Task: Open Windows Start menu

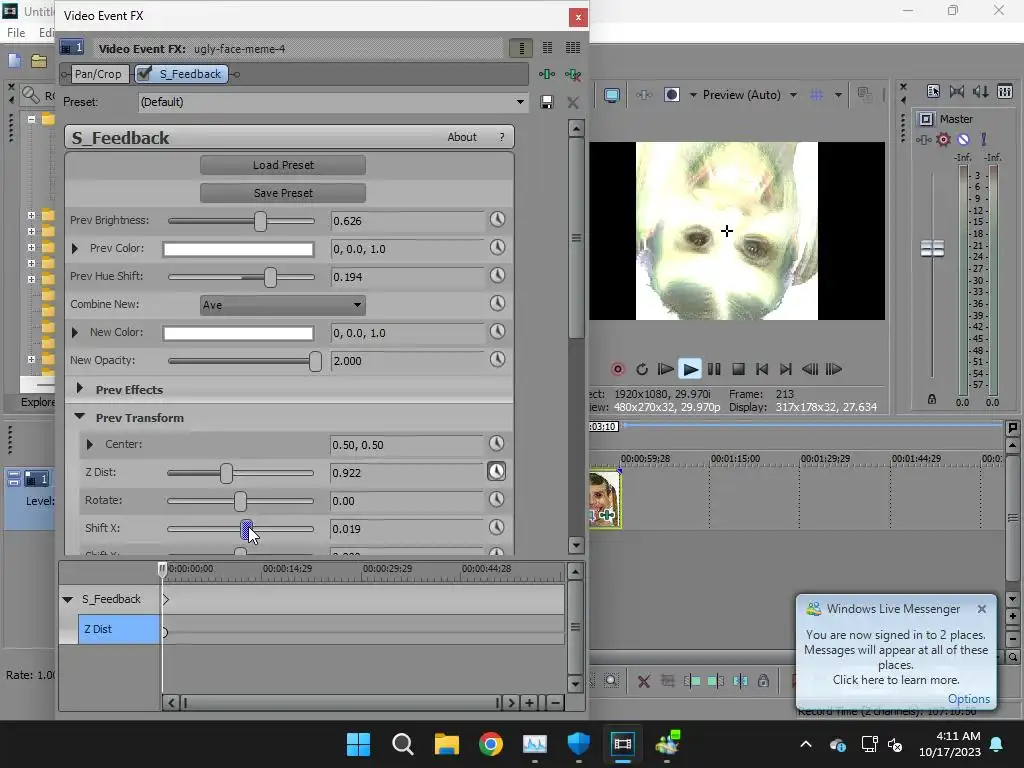Action: point(358,744)
